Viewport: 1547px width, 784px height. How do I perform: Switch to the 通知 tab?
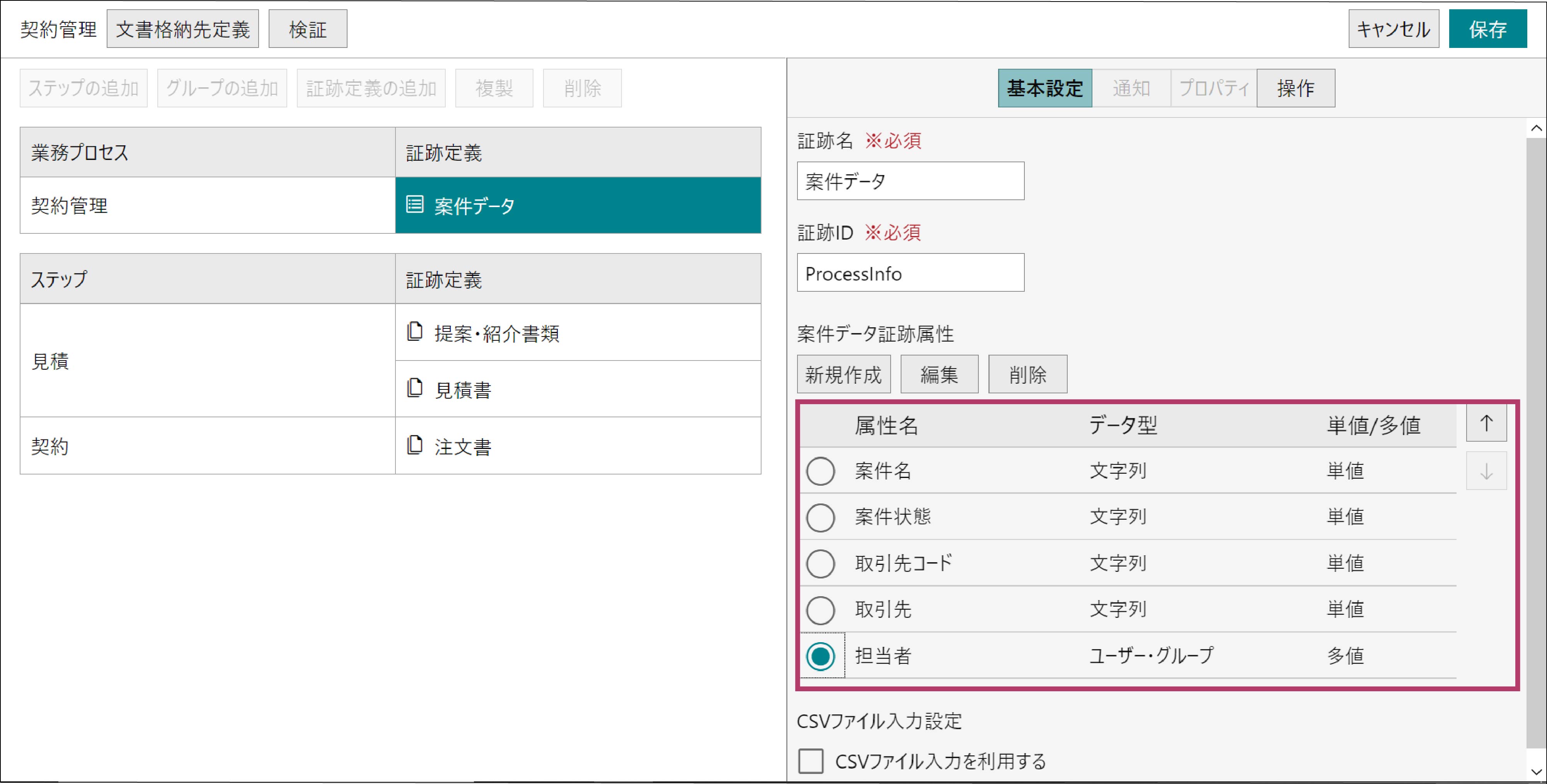point(1131,88)
